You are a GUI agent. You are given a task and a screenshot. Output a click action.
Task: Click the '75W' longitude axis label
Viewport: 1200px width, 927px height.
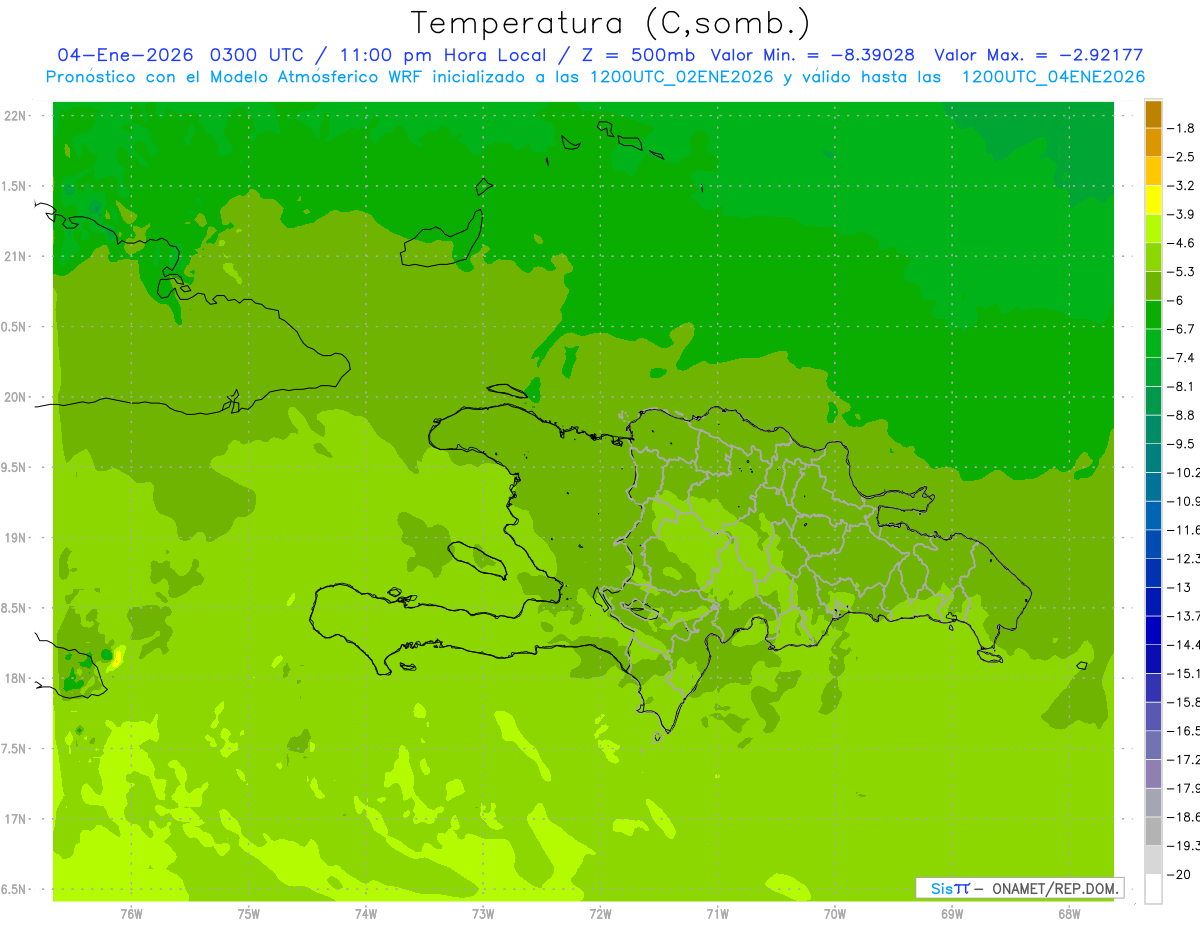pos(248,913)
